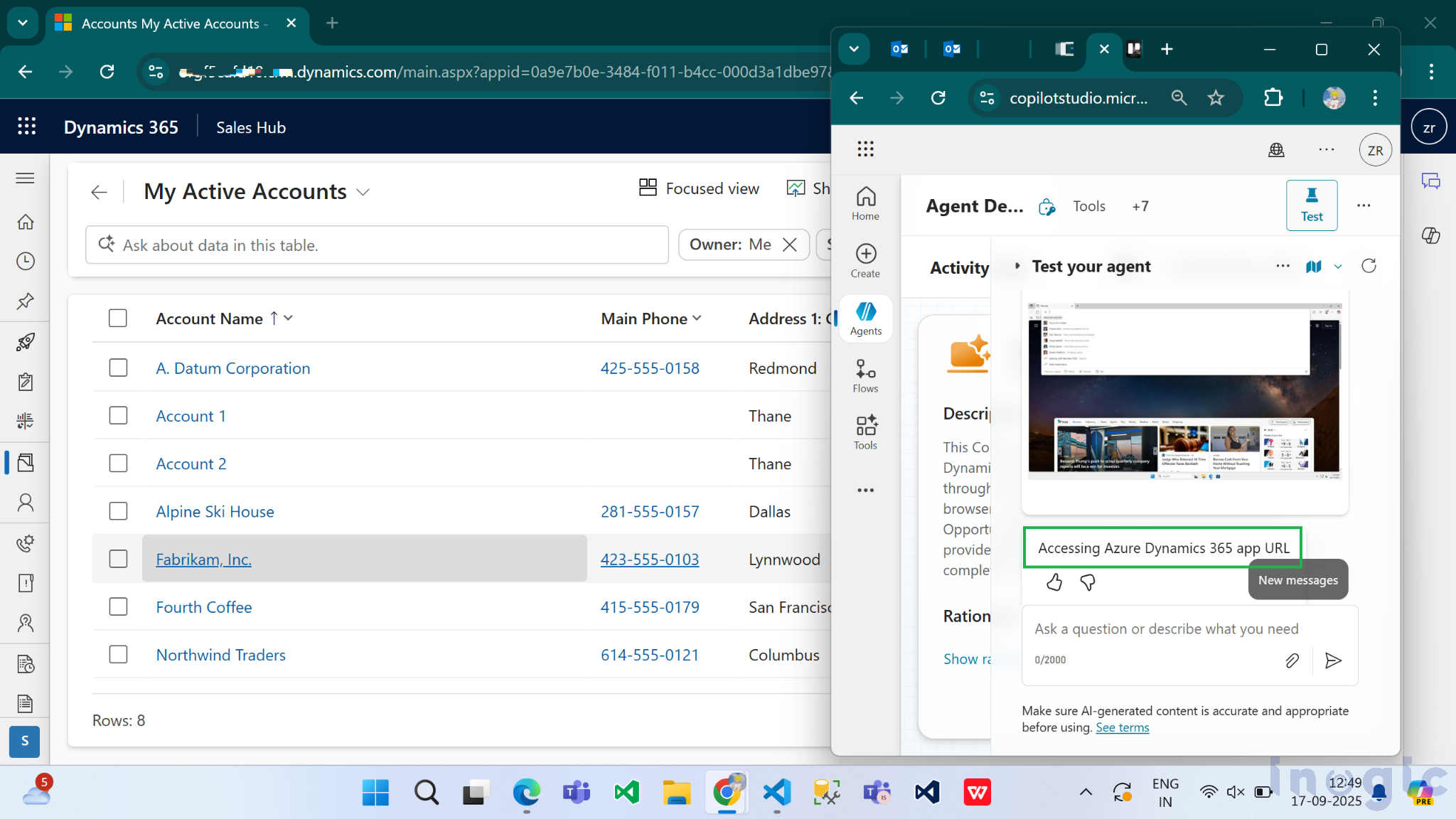Open the Fabrikam, Inc. account link
Screen dimensions: 1456x819
point(204,560)
